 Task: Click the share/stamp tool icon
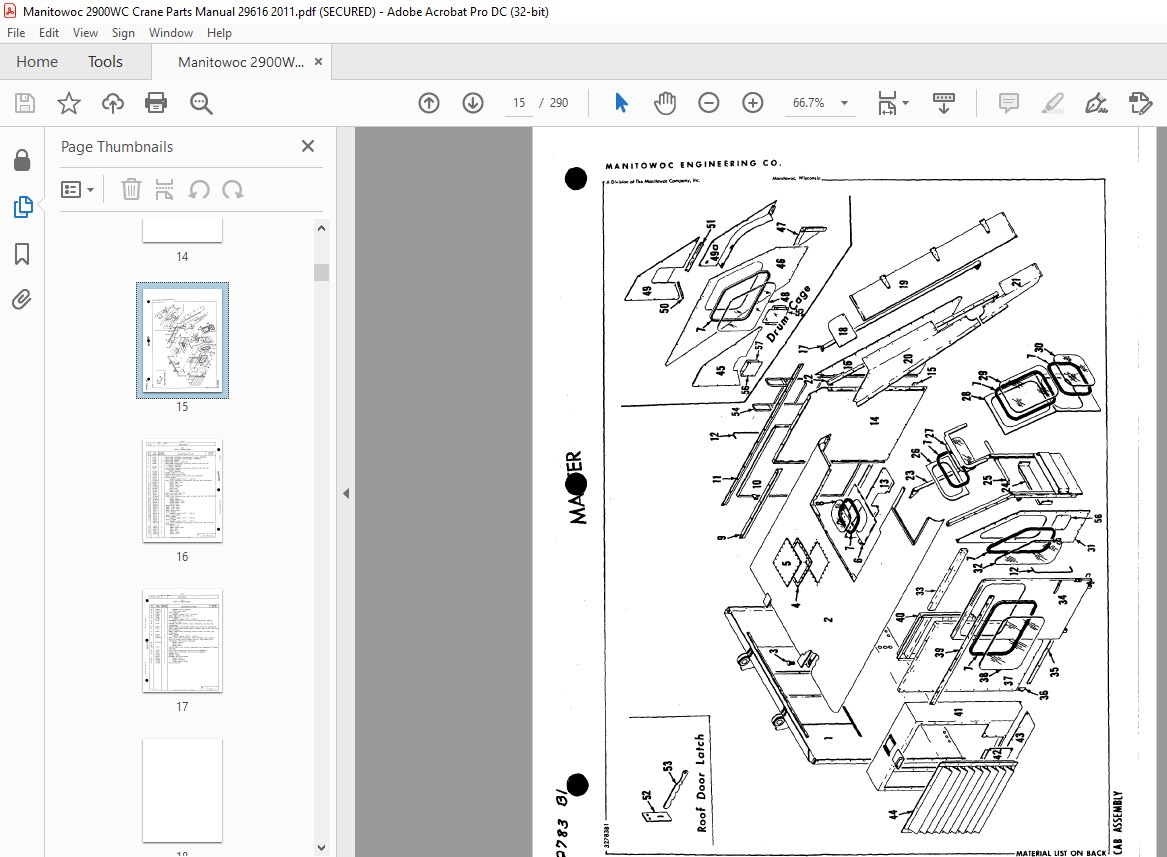click(1140, 103)
